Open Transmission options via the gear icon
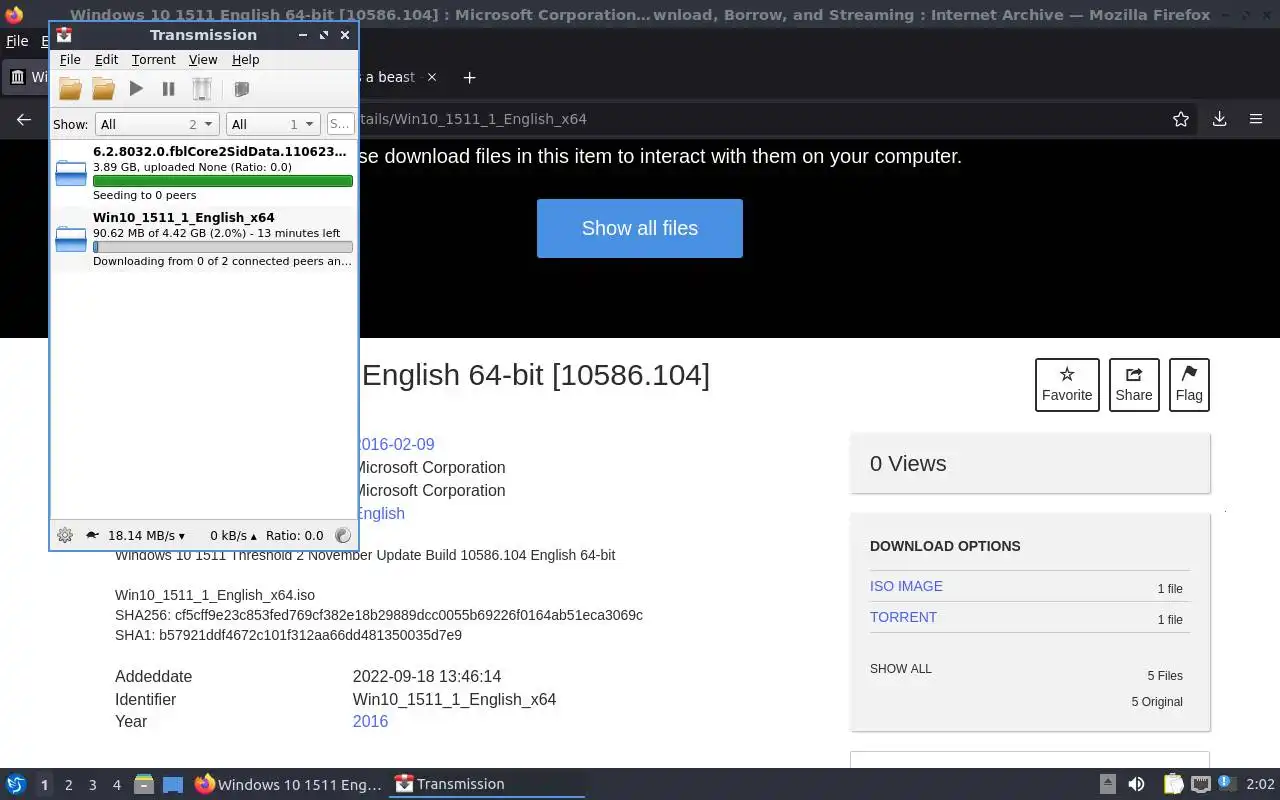 [x=65, y=535]
